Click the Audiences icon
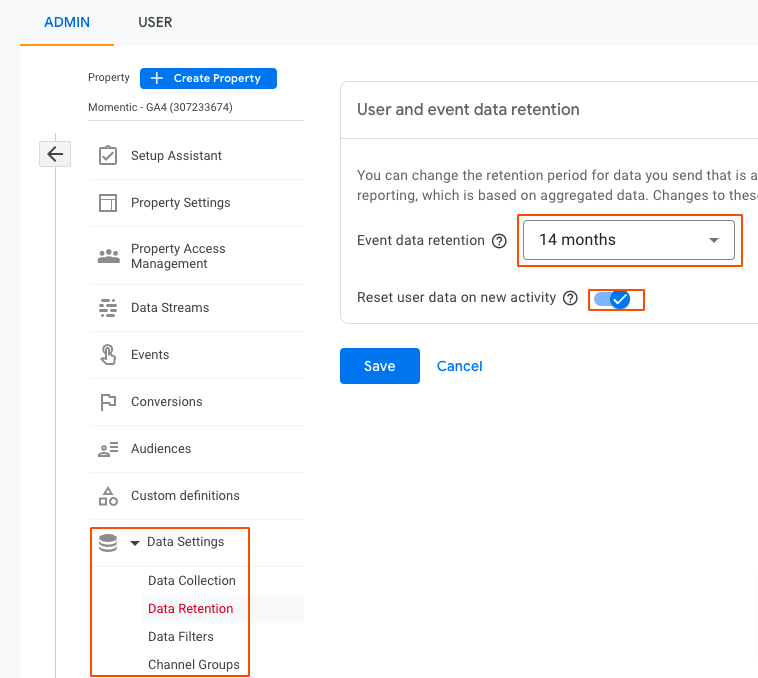The width and height of the screenshot is (758, 678). click(108, 449)
